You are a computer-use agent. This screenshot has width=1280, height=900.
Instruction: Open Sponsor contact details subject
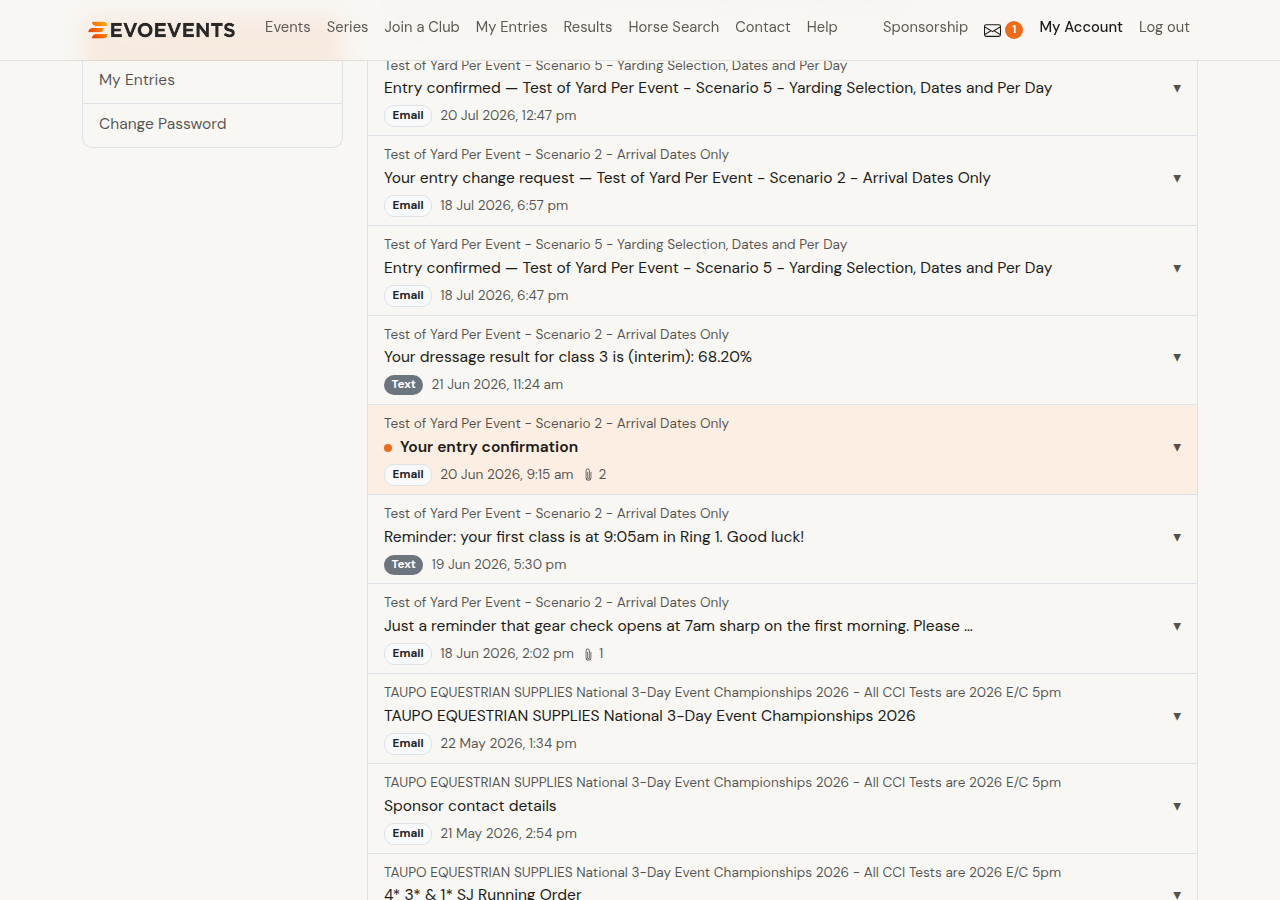(x=470, y=806)
